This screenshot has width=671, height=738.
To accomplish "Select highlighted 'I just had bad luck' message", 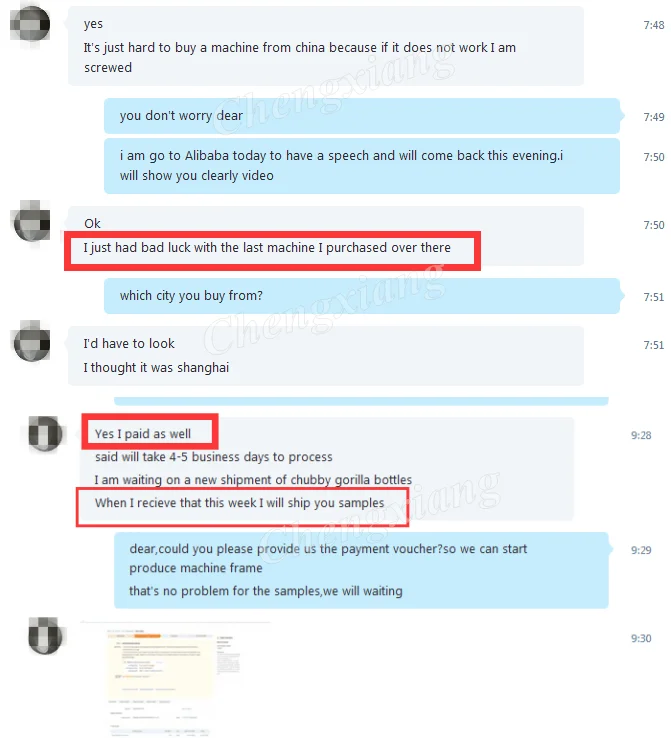I will [x=267, y=248].
